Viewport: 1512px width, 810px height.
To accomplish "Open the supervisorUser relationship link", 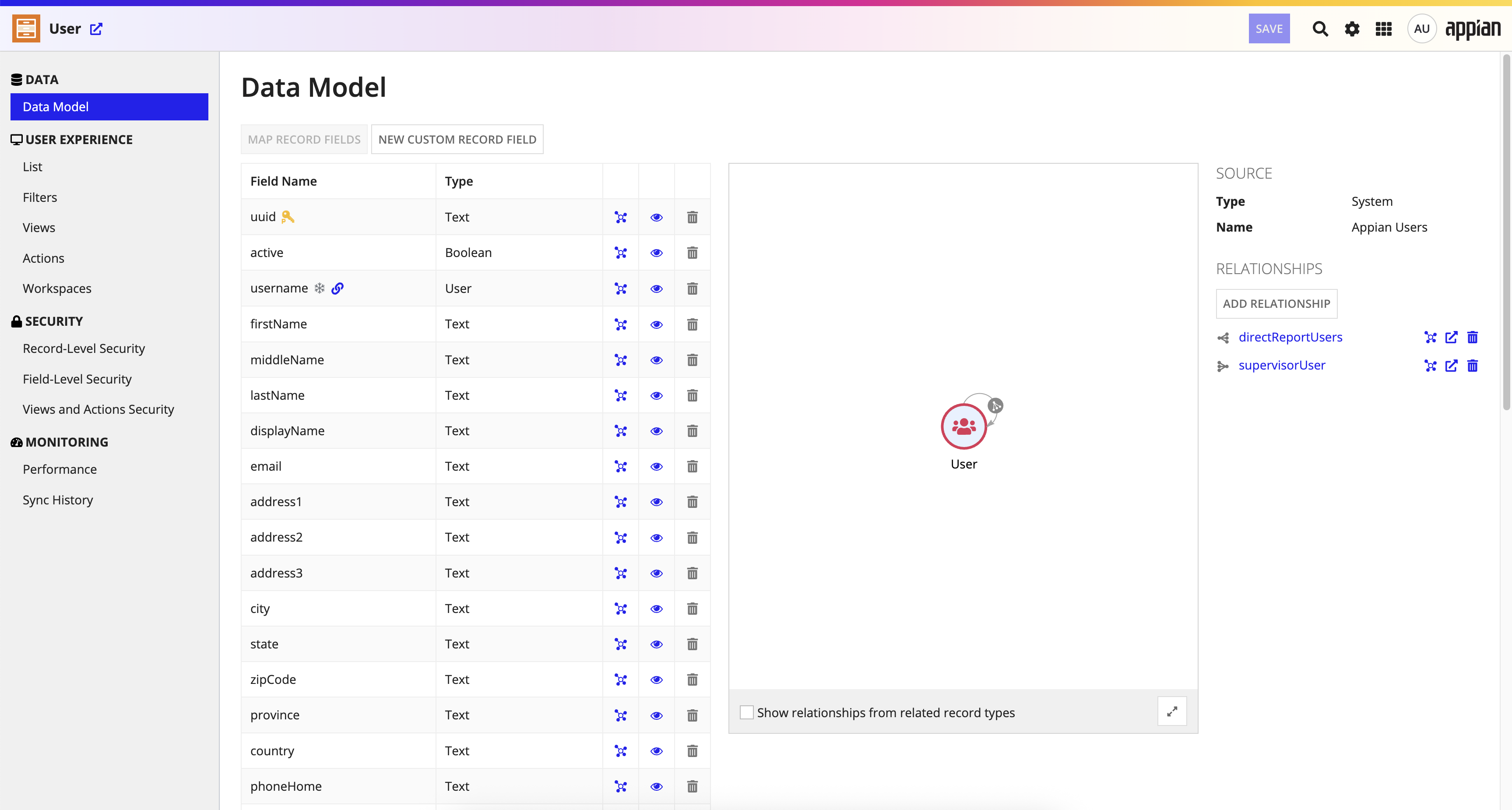I will 1281,366.
